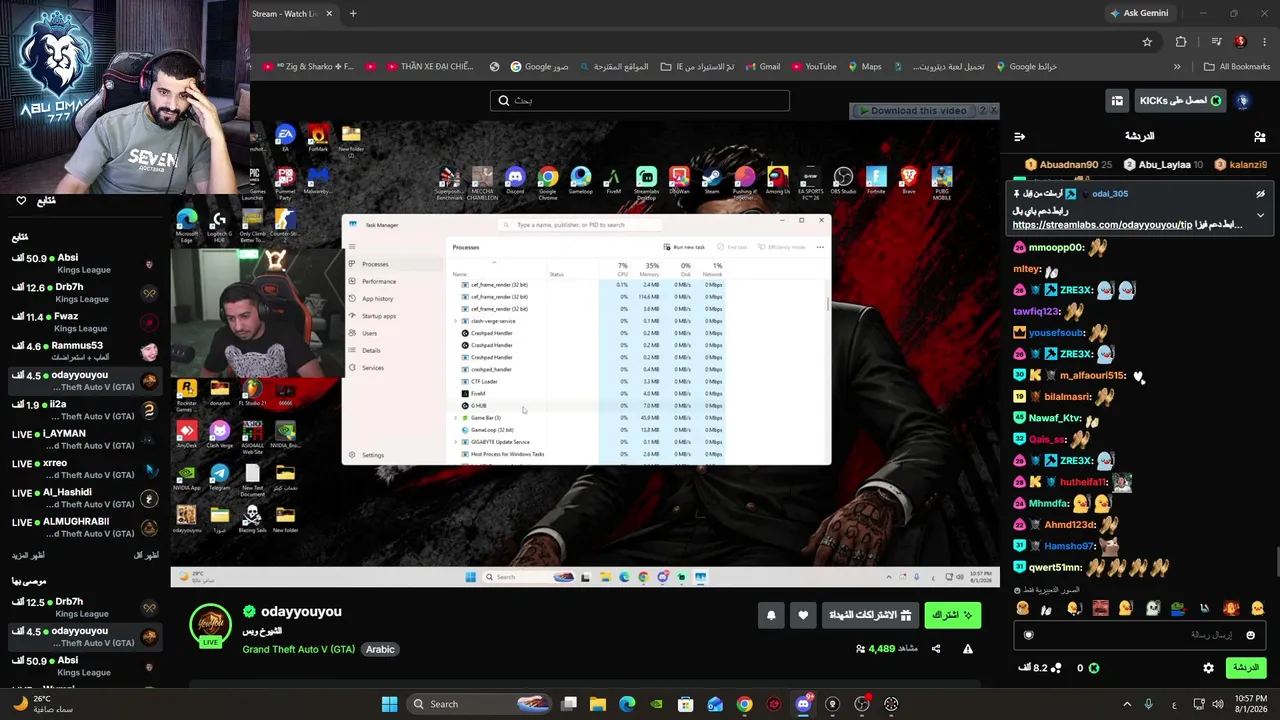Open Rammus53 channel in the sidebar
Viewport: 1280px width, 720px height.
coord(84,351)
